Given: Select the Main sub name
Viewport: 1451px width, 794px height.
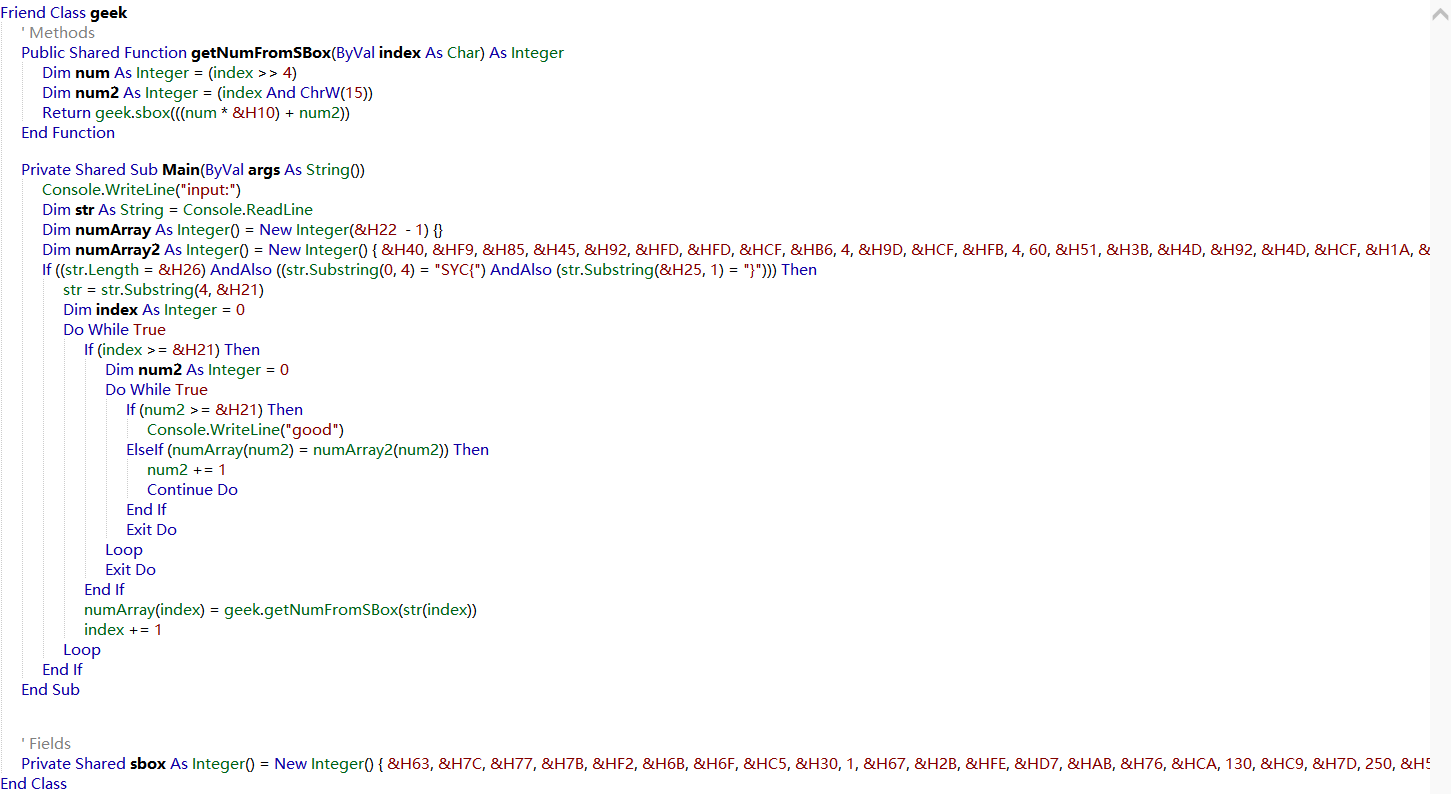Looking at the screenshot, I should tap(181, 170).
